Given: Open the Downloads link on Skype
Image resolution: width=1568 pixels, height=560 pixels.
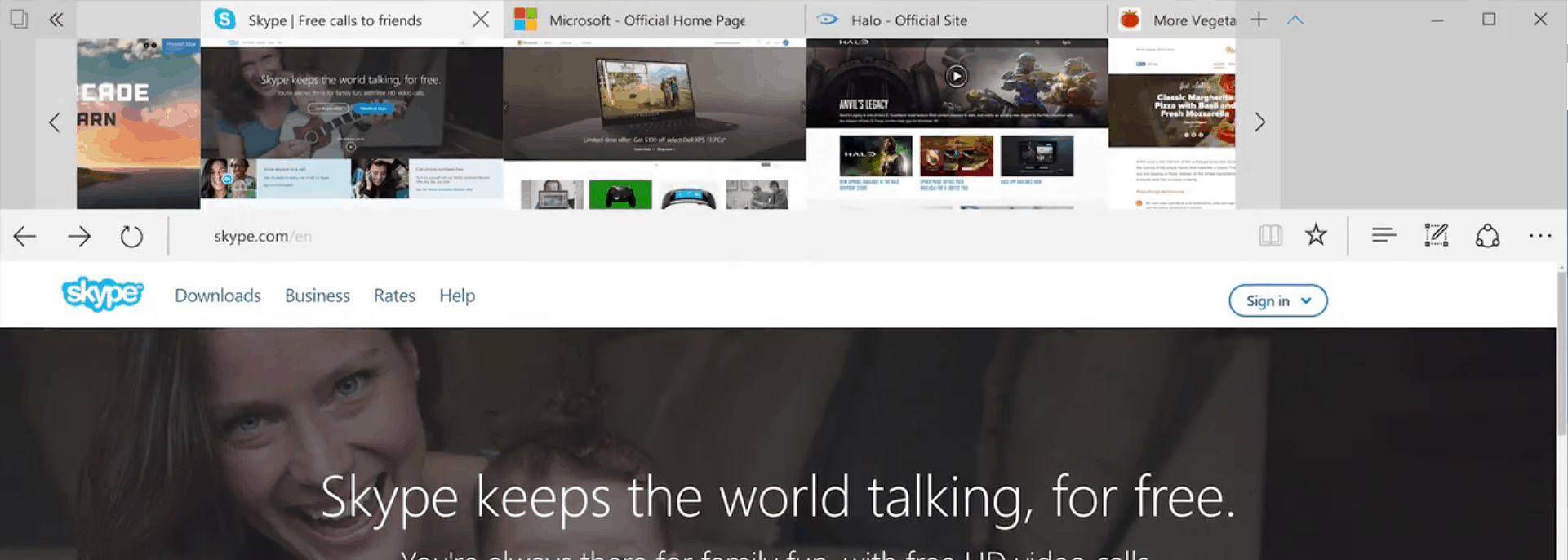Looking at the screenshot, I should pyautogui.click(x=218, y=296).
